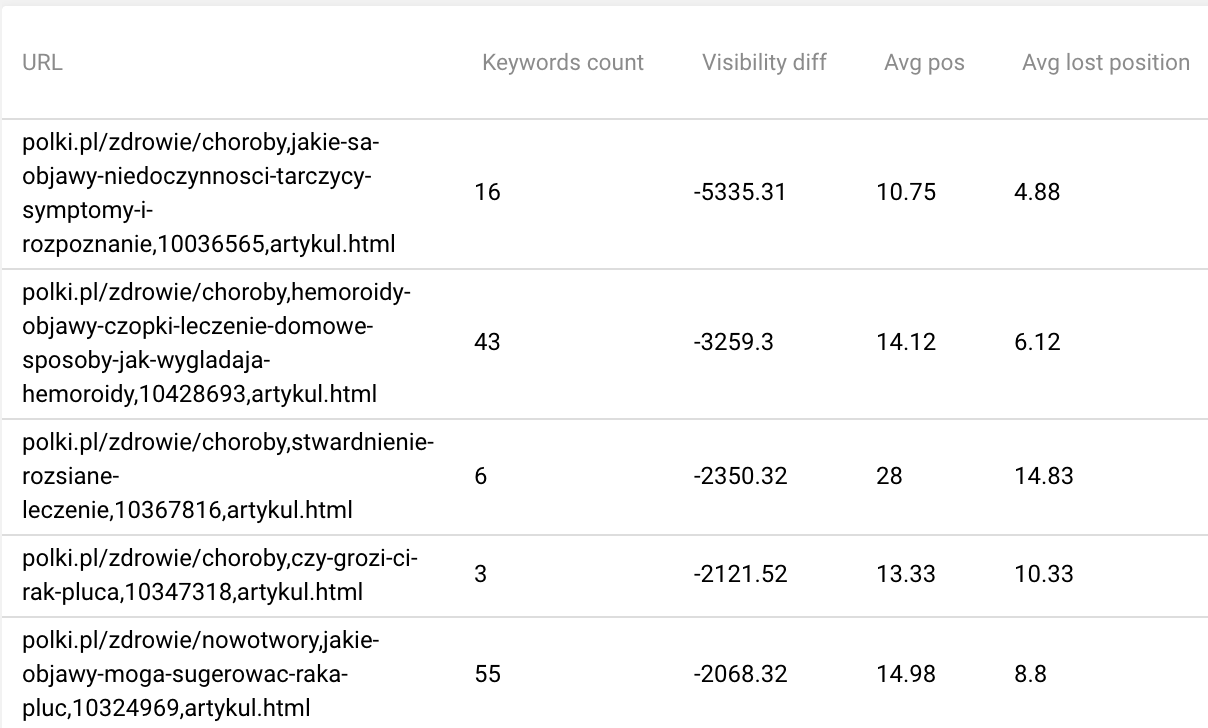Sort by Avg pos column header

coord(924,62)
